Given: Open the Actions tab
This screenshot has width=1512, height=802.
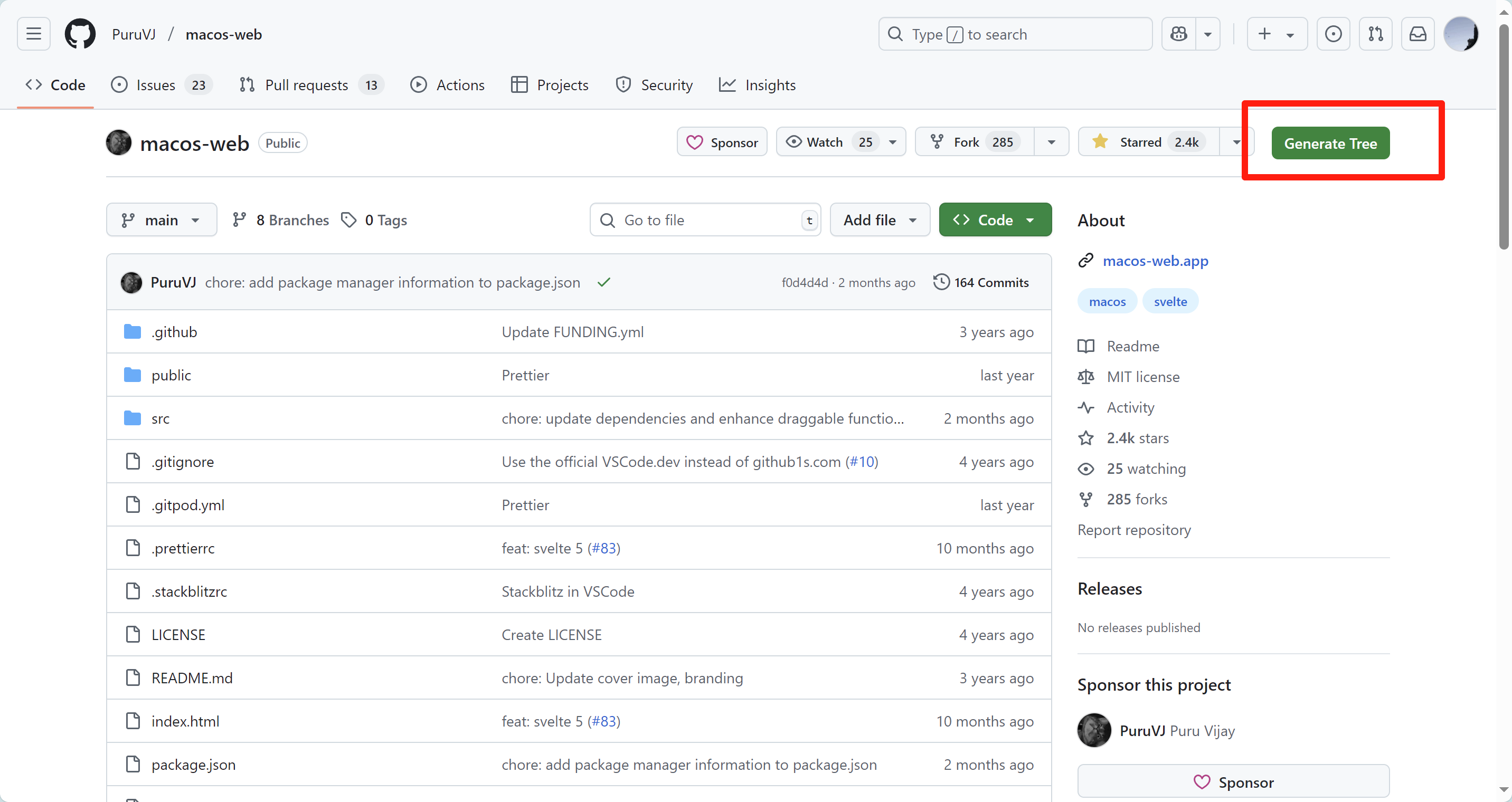Looking at the screenshot, I should pyautogui.click(x=448, y=85).
